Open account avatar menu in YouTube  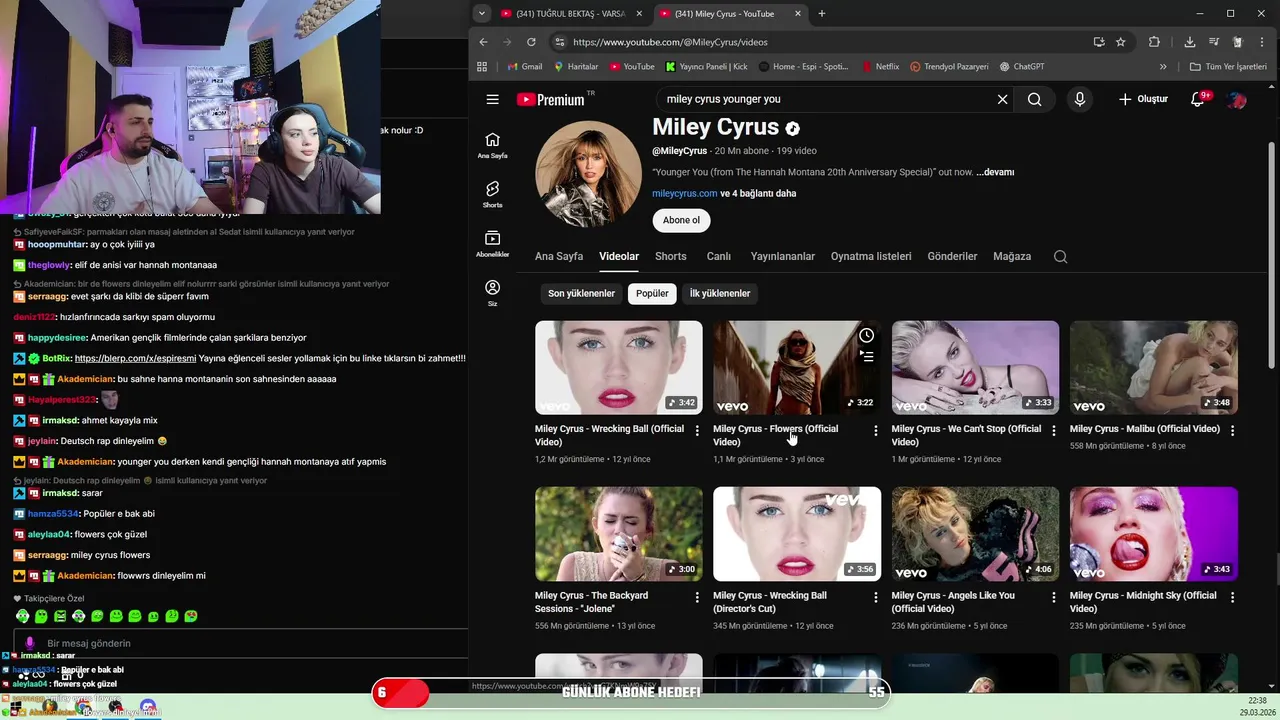point(1237,99)
